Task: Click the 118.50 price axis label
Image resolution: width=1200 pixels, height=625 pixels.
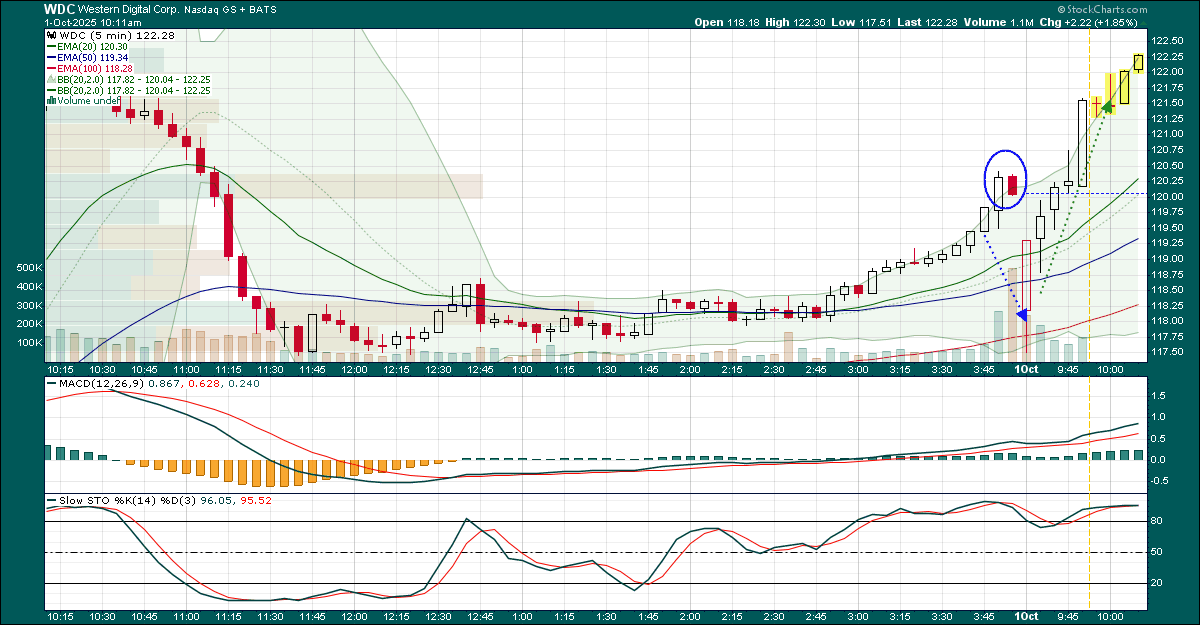Action: [x=1167, y=289]
